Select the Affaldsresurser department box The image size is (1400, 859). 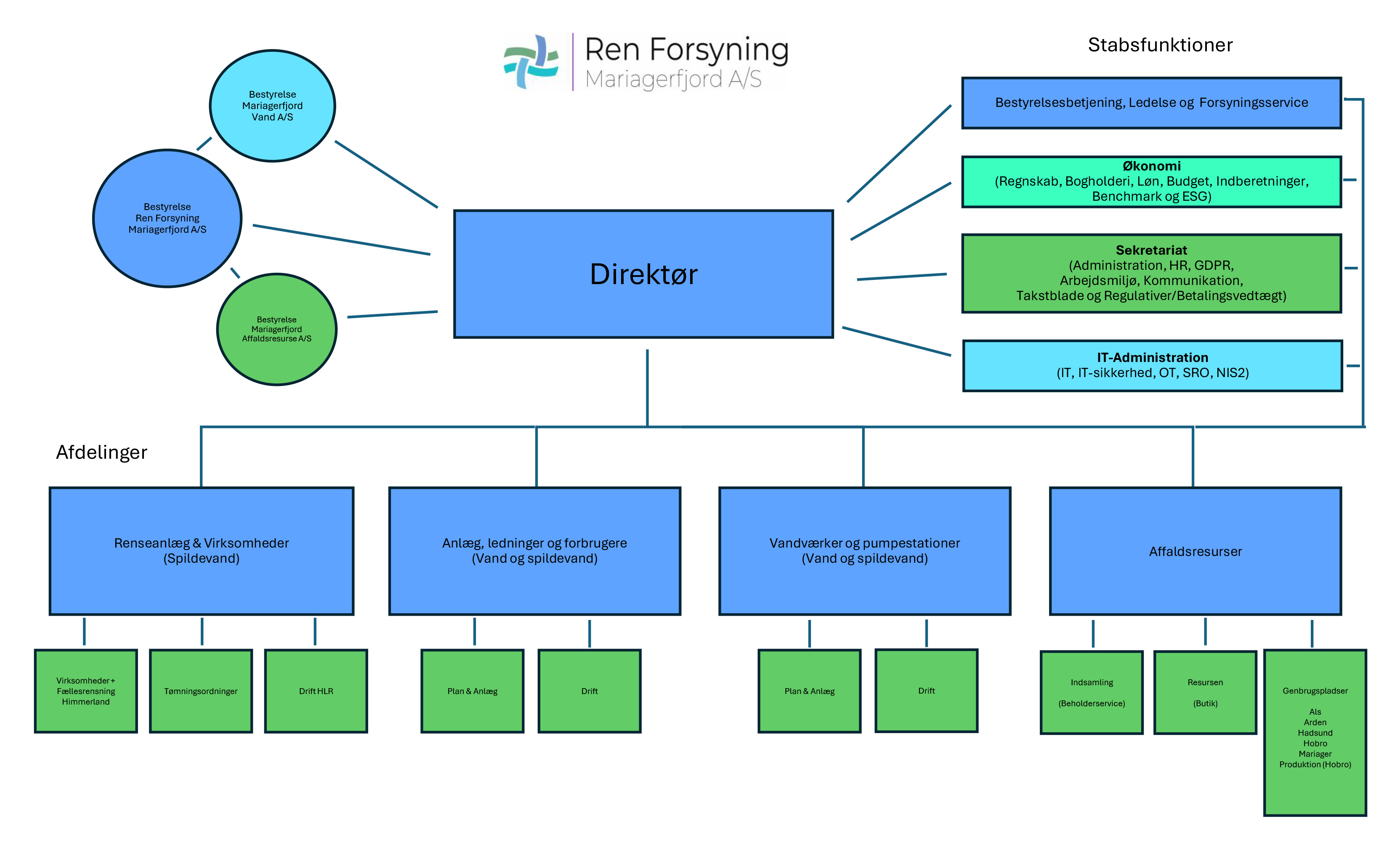pos(1195,551)
